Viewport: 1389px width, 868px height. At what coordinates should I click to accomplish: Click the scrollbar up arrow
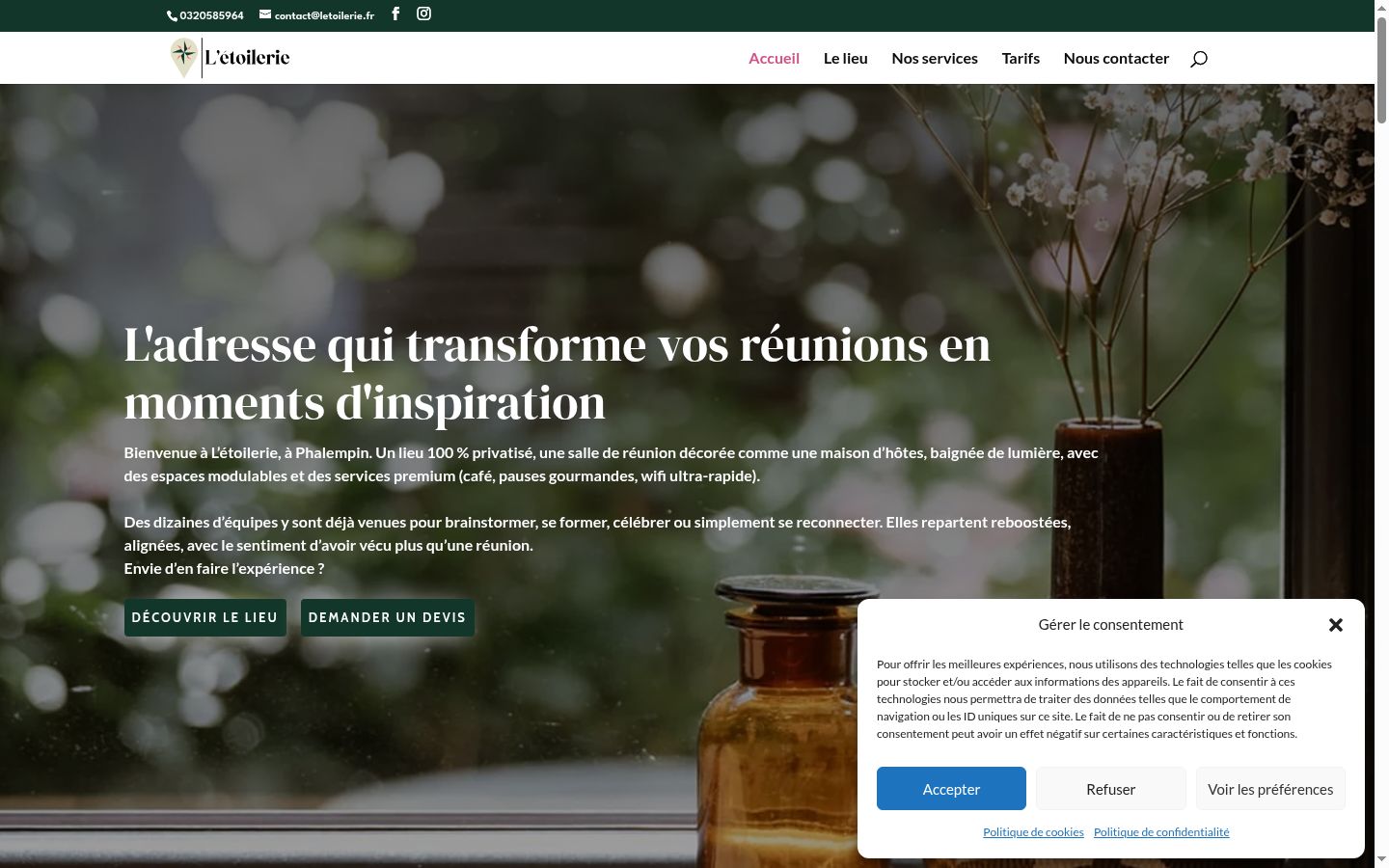[1381, 8]
